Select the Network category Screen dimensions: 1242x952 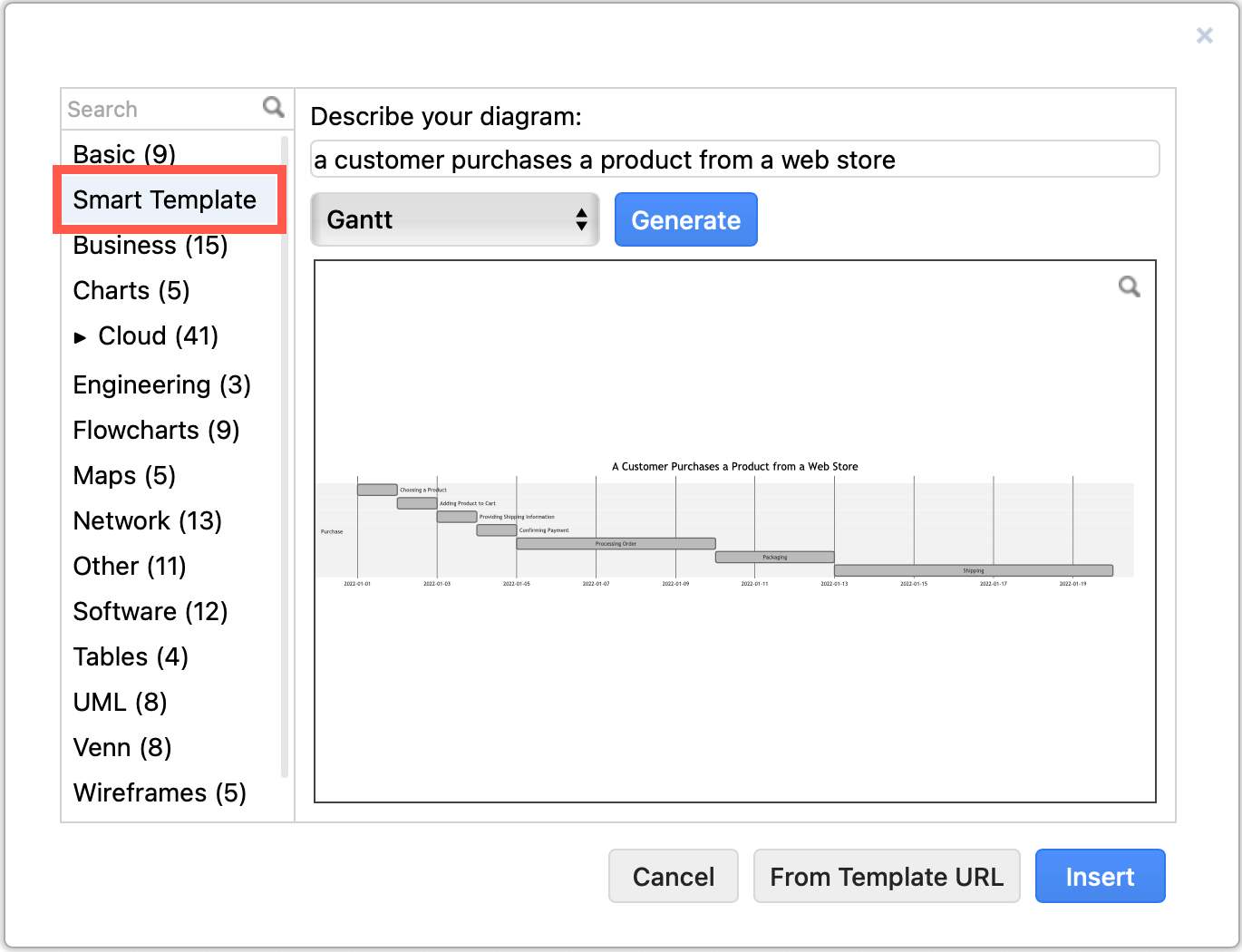click(147, 520)
